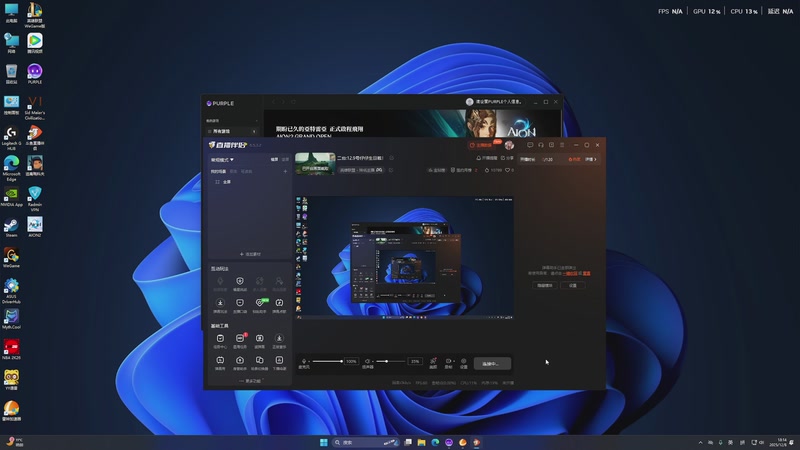
Task: Open first basic tools icon, task center
Action: pyautogui.click(x=220, y=341)
